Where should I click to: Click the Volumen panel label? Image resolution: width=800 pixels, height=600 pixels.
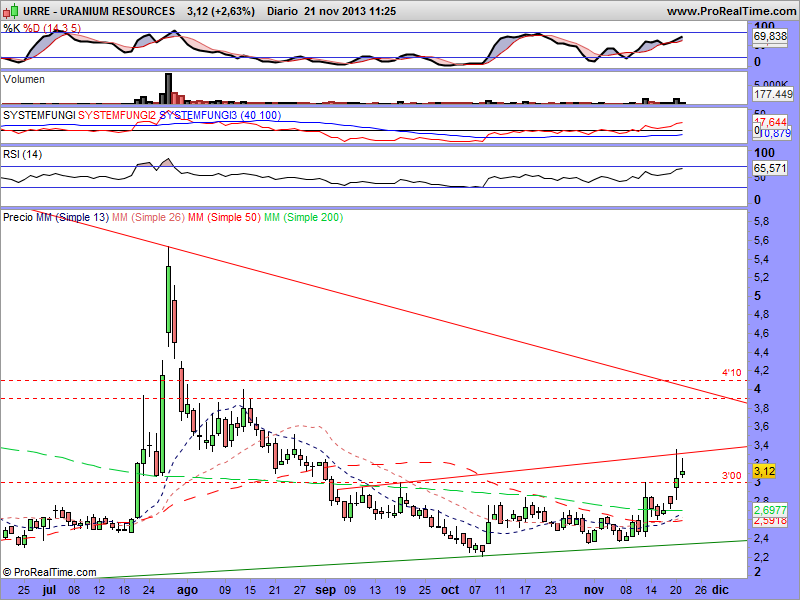(24, 80)
